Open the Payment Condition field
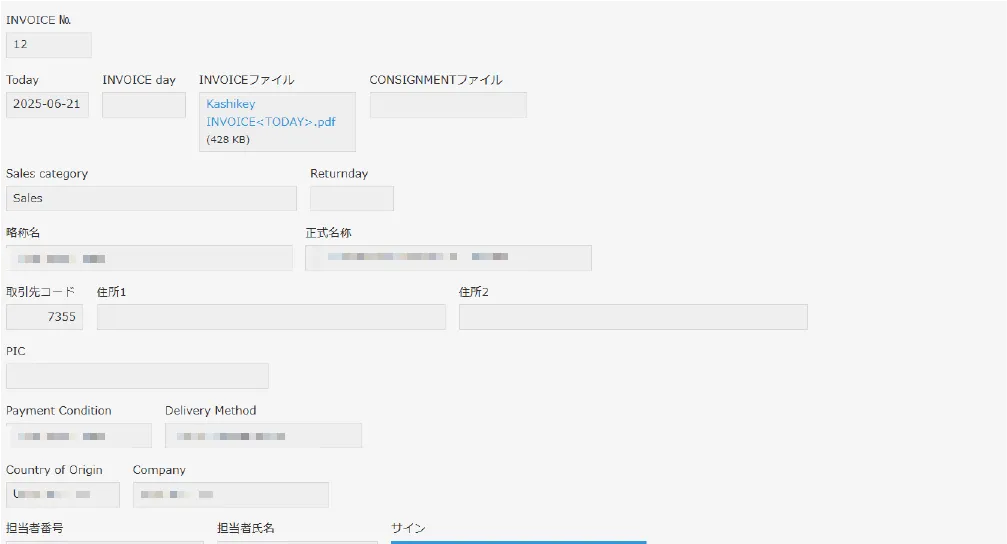Screen dimensions: 1007x544 point(78,436)
